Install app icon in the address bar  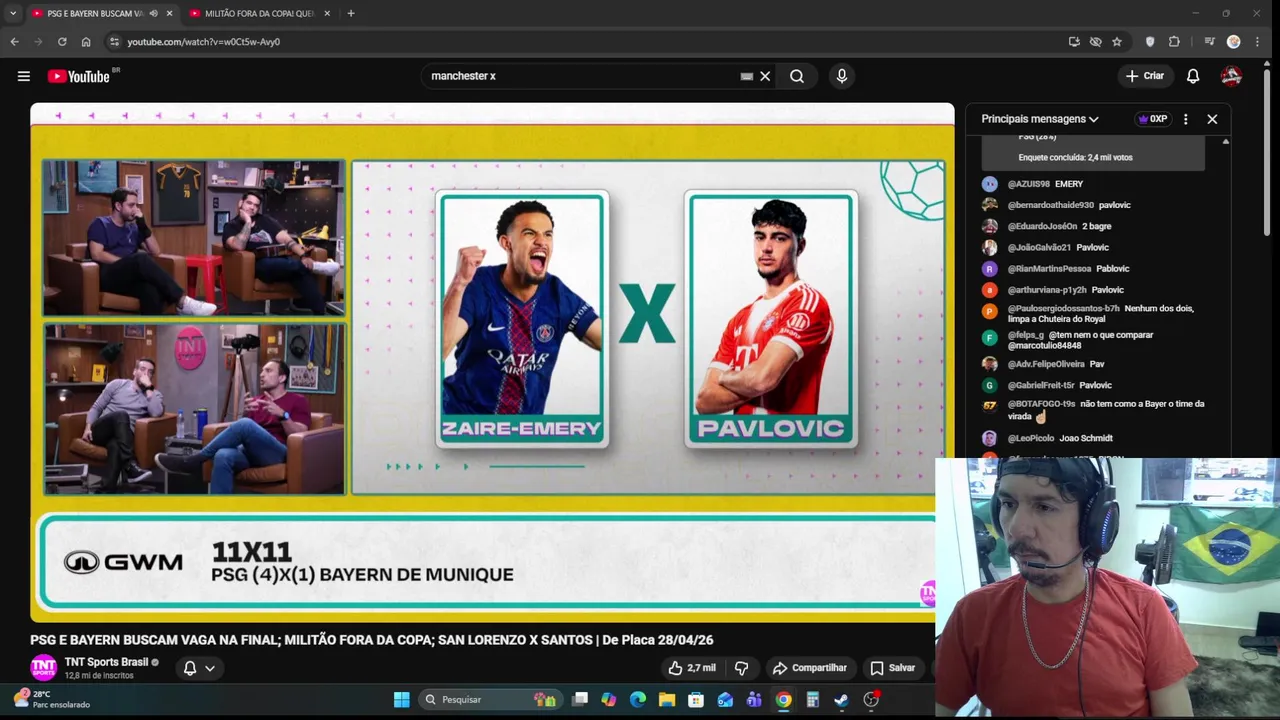(x=1074, y=42)
